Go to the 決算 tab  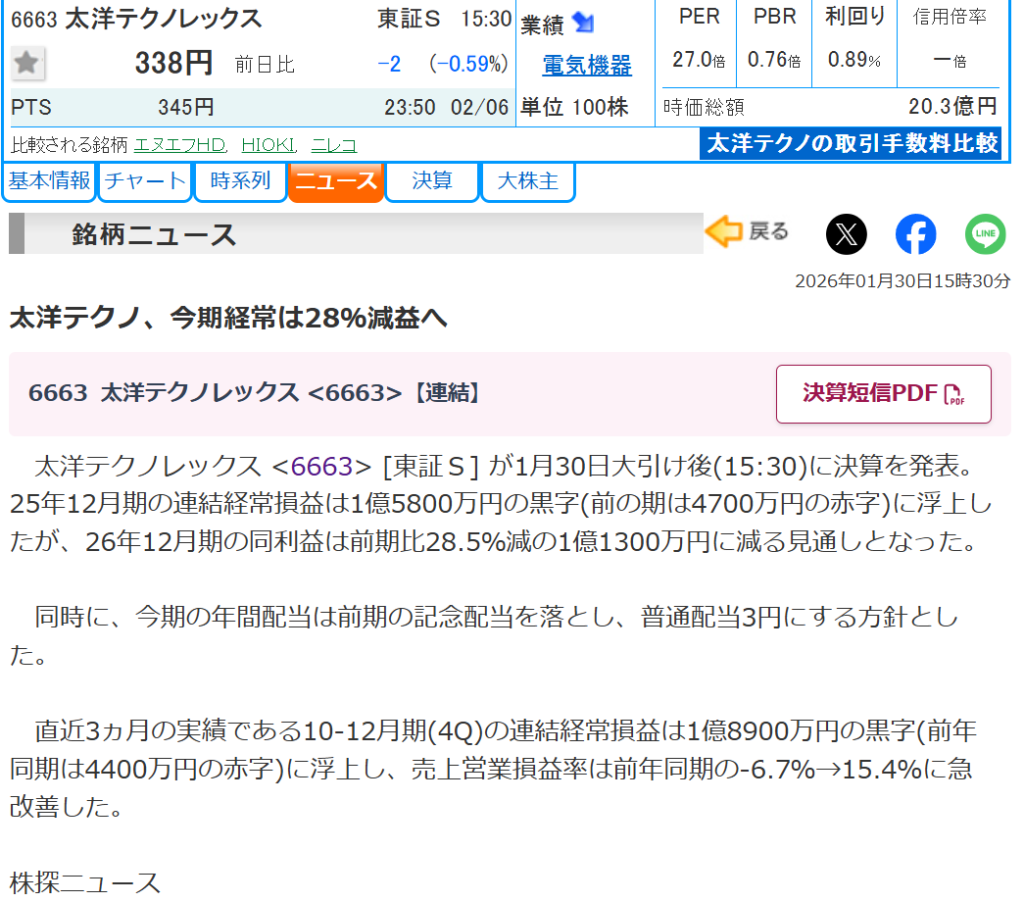coord(432,181)
